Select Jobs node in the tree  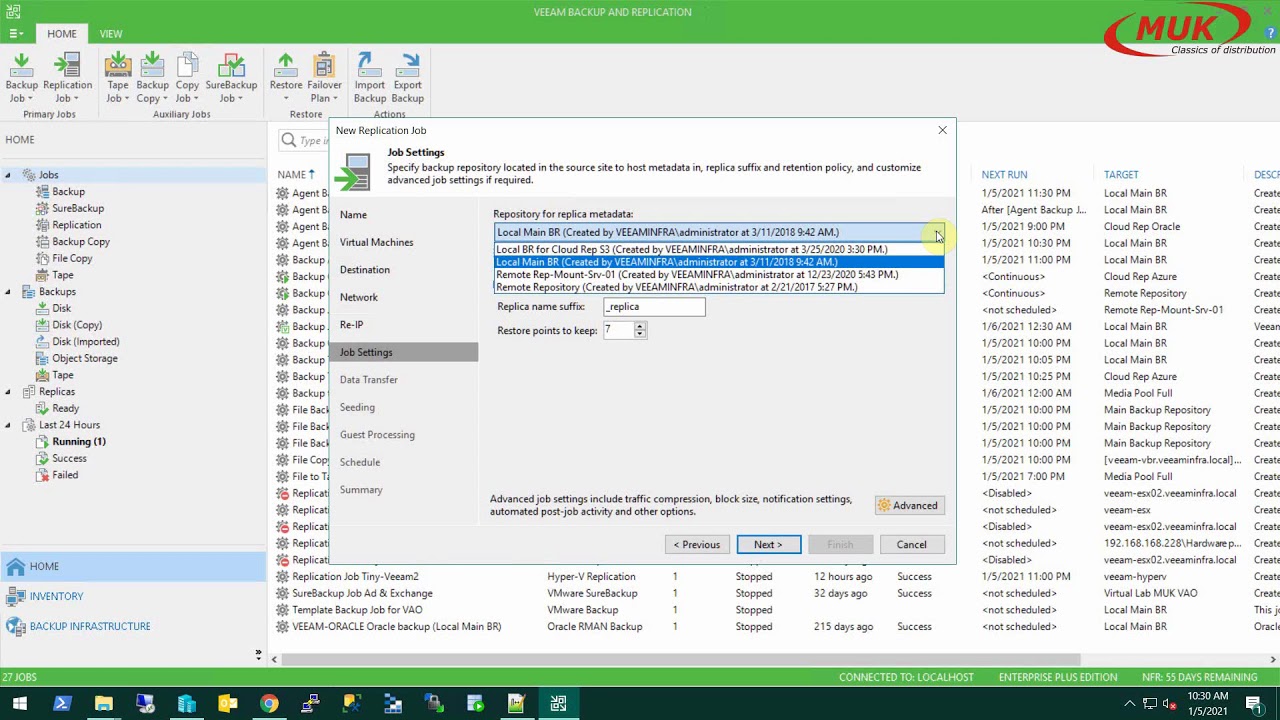pos(48,175)
